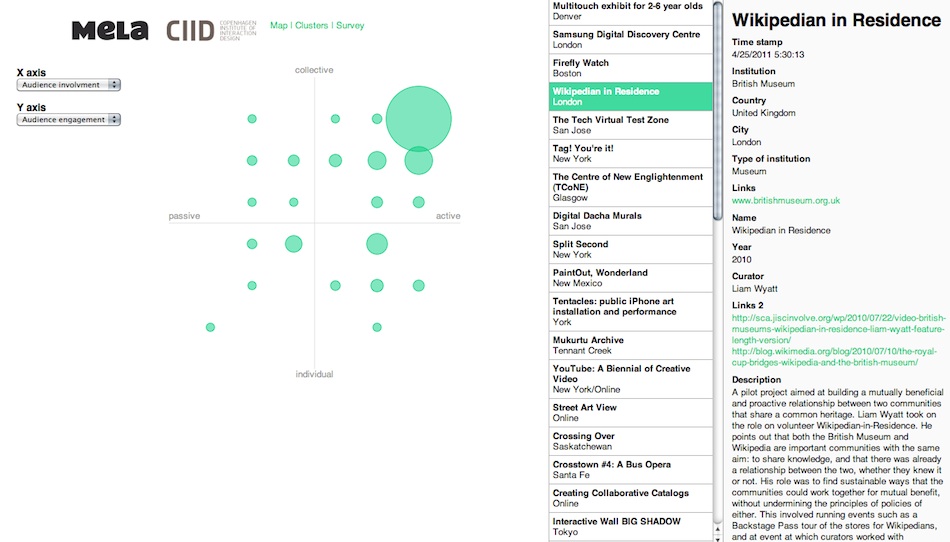Viewport: 950px width, 542px height.
Task: Select the largest bubble in the chart
Action: [419, 119]
